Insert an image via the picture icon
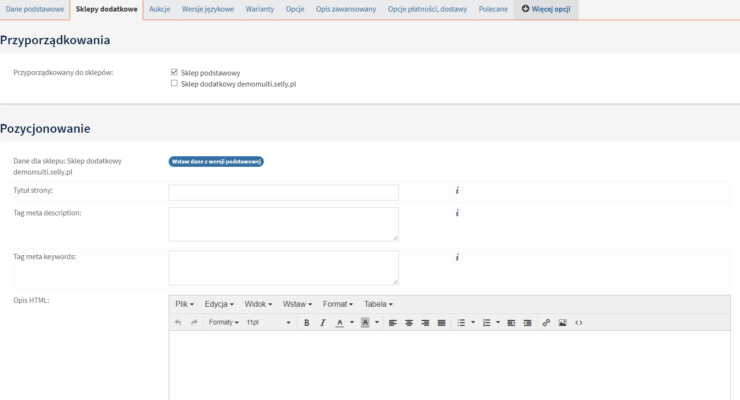Image resolution: width=740 pixels, height=400 pixels. coord(562,323)
